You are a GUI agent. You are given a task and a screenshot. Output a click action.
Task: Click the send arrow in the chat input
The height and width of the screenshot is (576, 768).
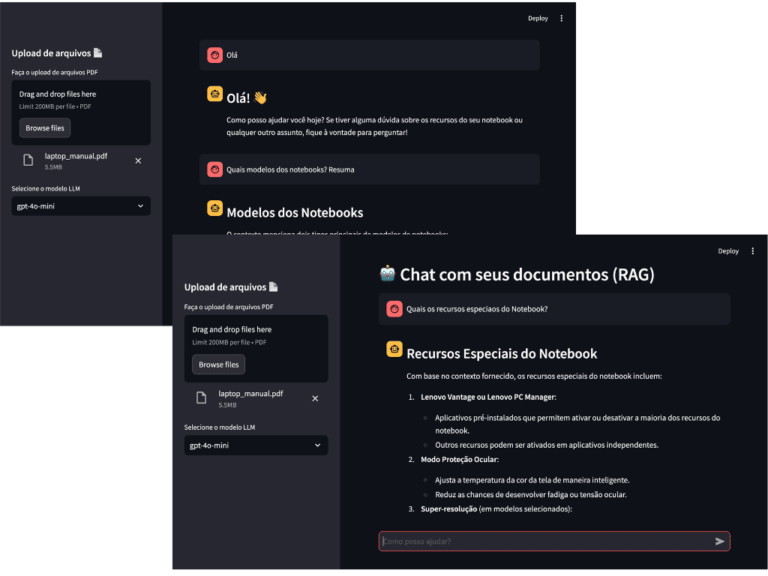click(x=719, y=541)
